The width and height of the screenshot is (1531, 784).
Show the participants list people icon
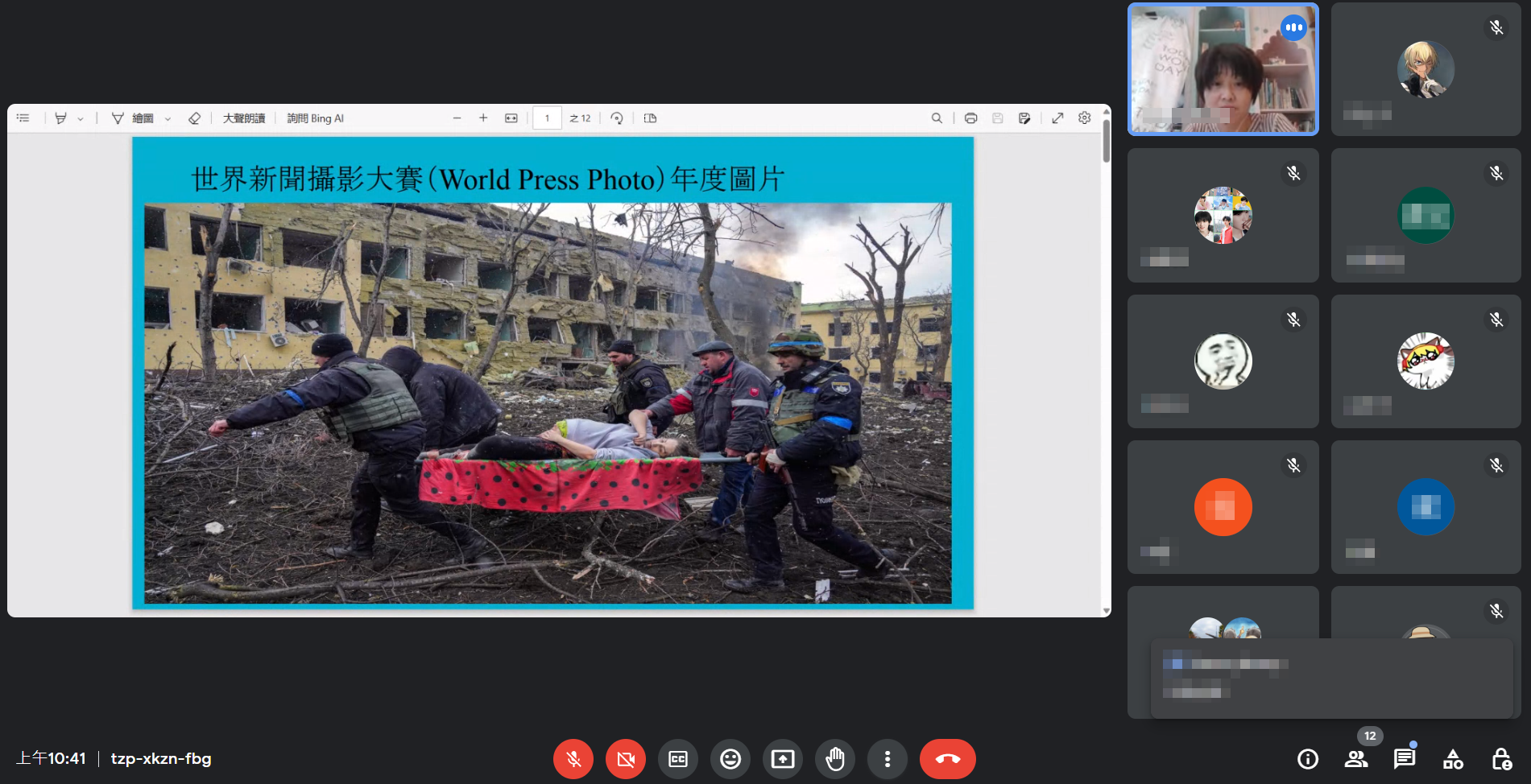click(x=1356, y=759)
